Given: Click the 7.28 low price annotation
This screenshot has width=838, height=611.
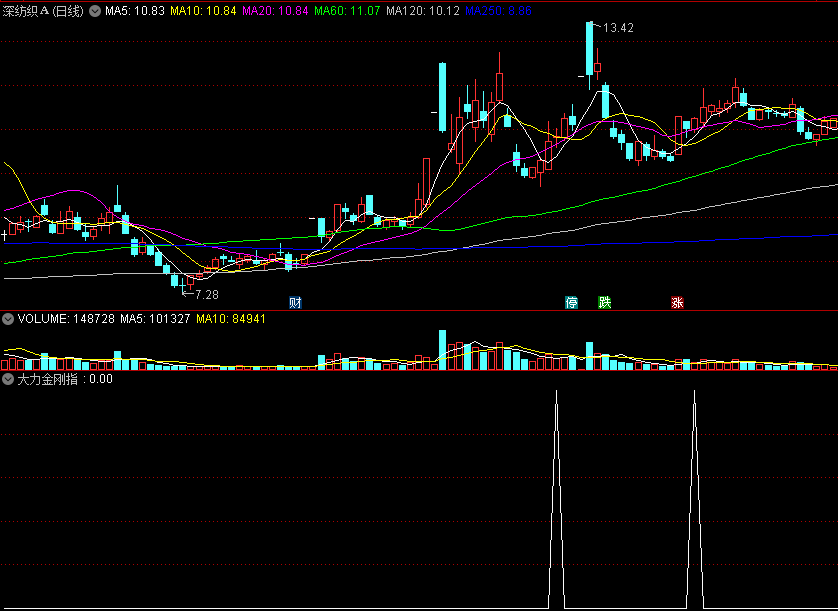Looking at the screenshot, I should pos(206,295).
